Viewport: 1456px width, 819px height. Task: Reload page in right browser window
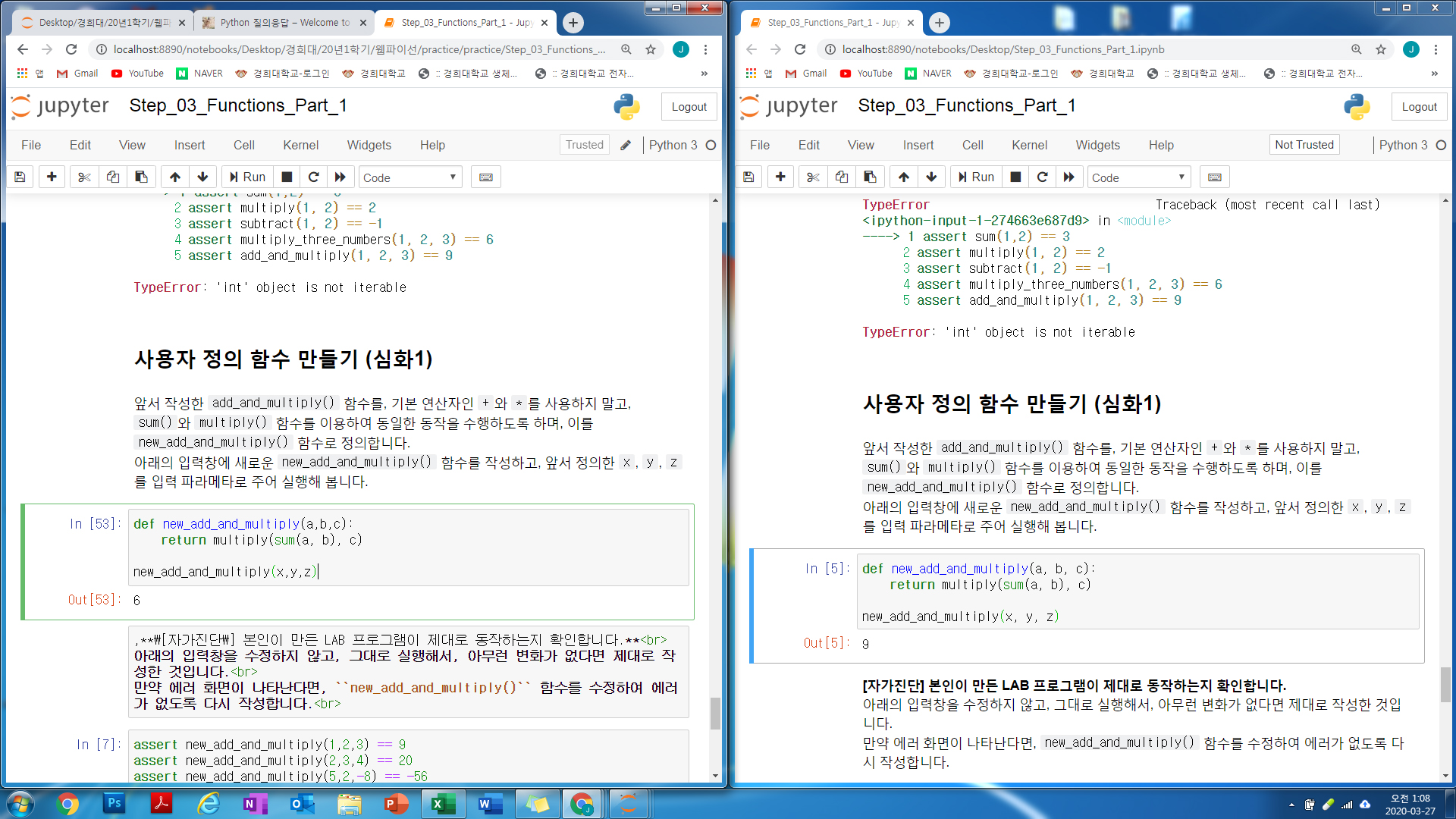coord(800,49)
